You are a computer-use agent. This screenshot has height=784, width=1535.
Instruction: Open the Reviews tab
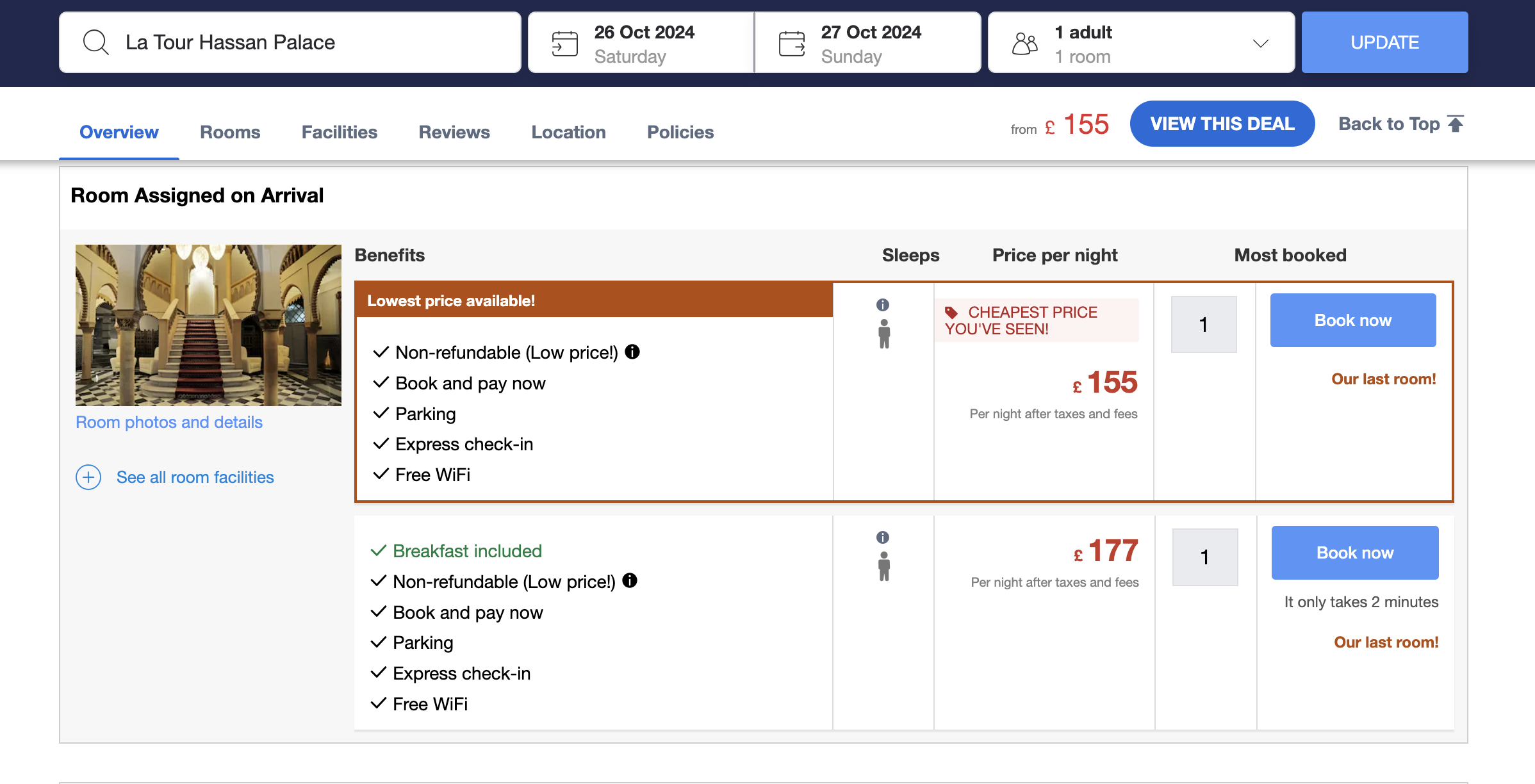(454, 132)
